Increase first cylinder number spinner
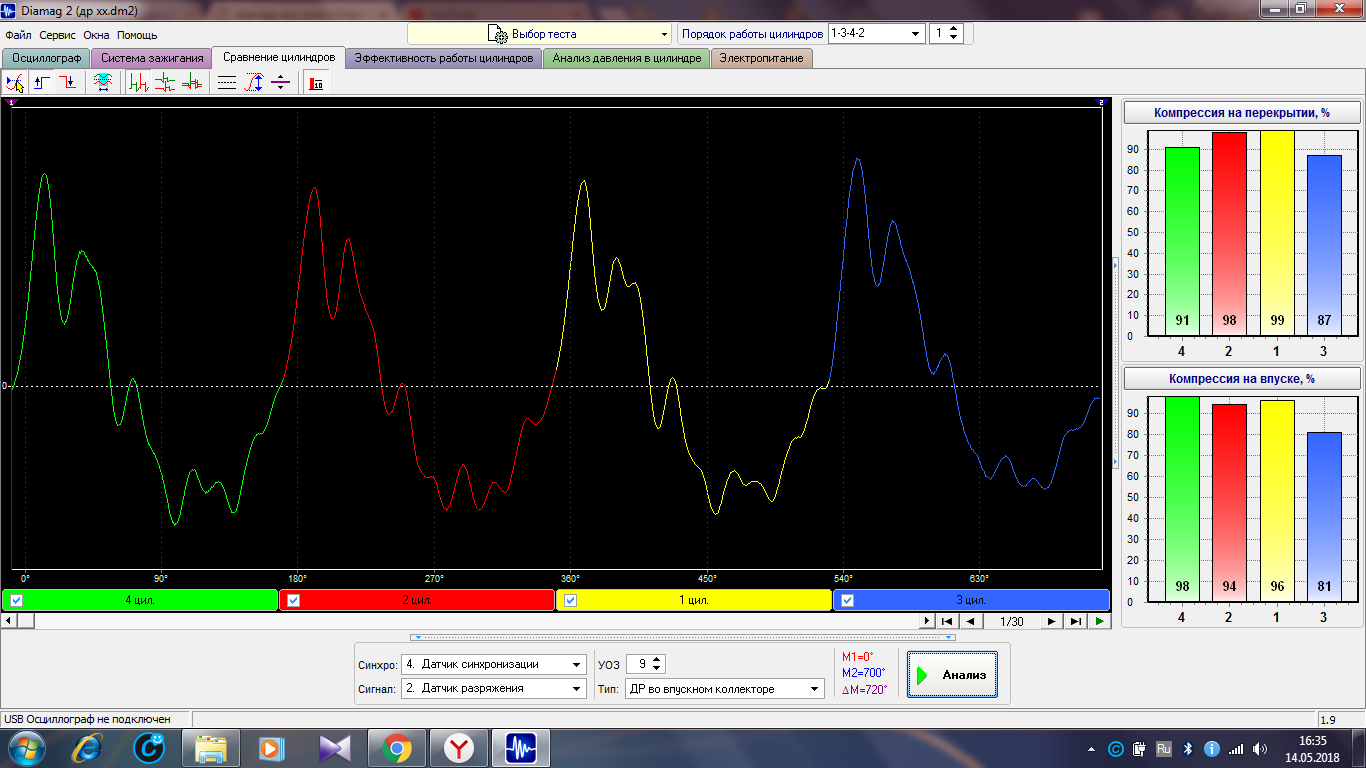 pos(954,29)
